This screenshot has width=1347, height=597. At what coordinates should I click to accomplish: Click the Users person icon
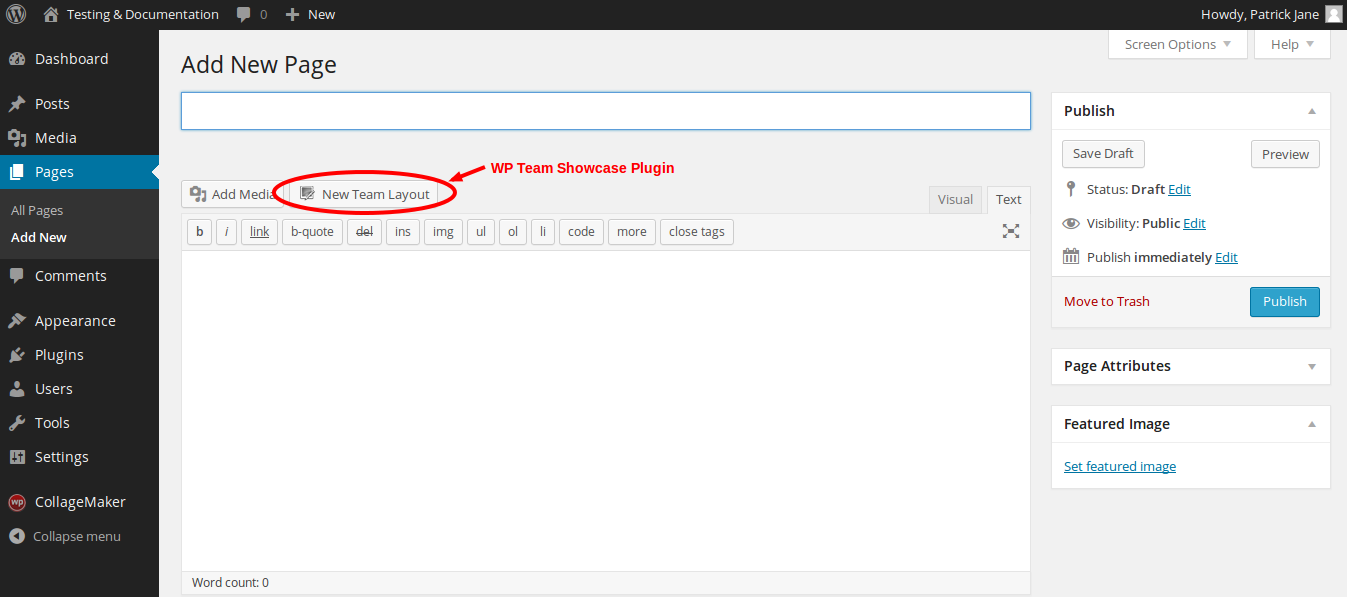17,389
